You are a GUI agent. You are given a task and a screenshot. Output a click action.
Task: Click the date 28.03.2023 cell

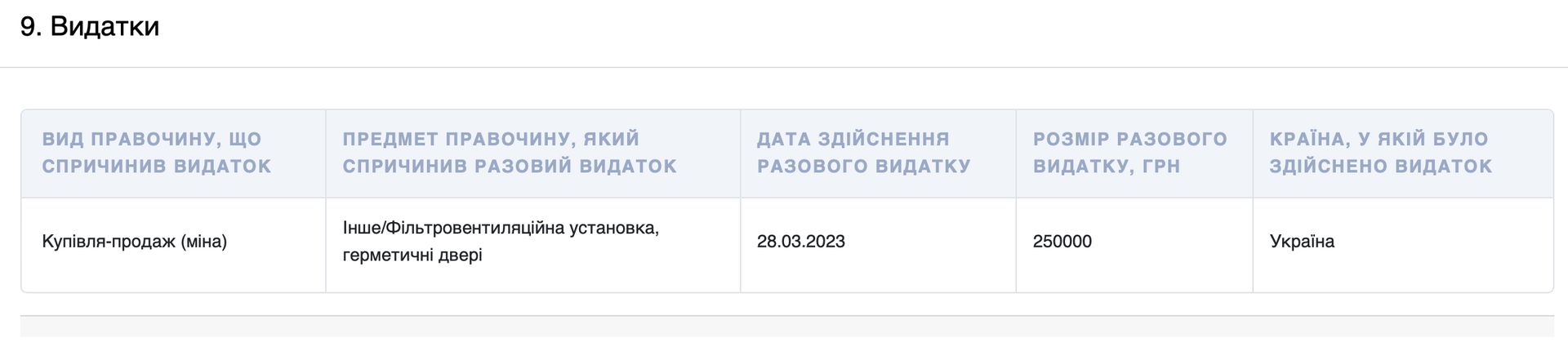[800, 242]
